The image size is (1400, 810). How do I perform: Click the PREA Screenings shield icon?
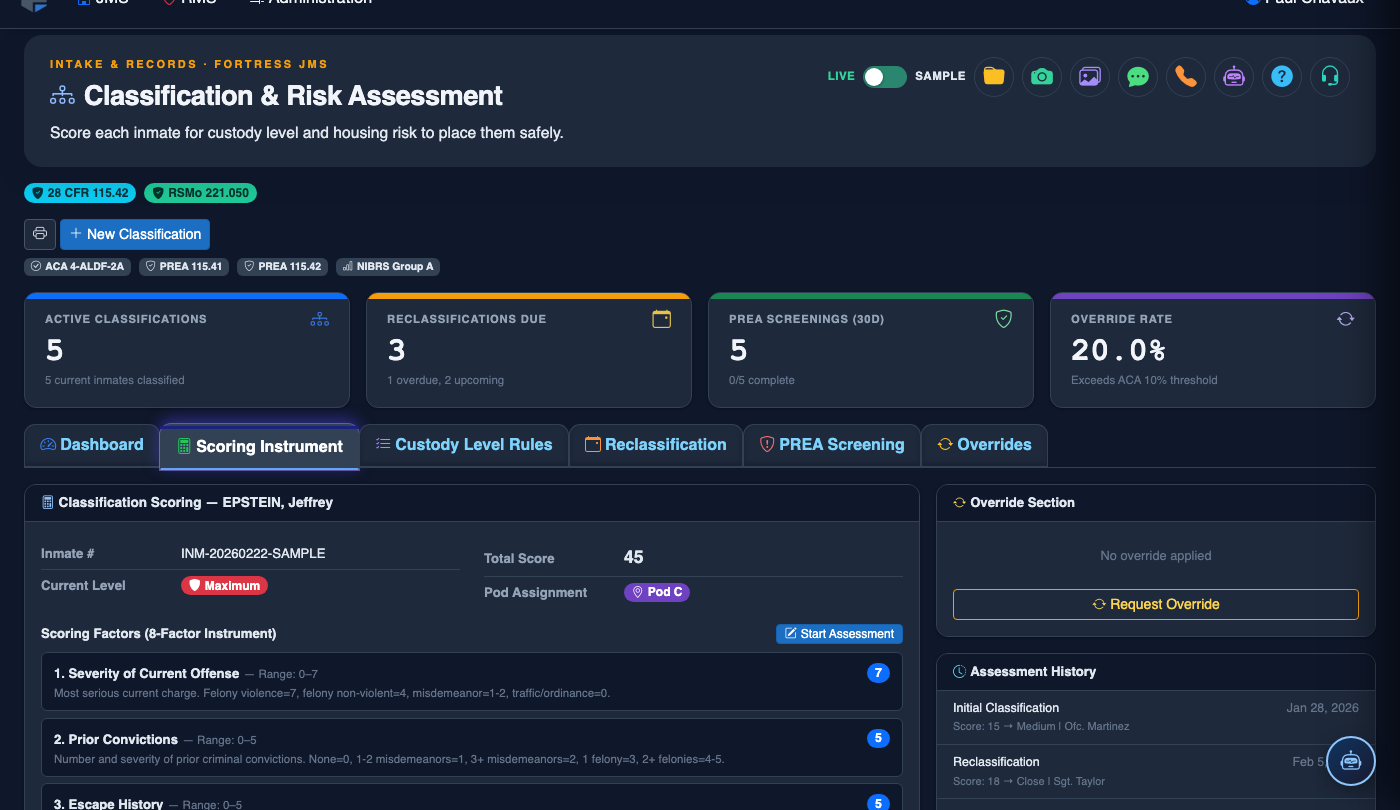click(1003, 319)
